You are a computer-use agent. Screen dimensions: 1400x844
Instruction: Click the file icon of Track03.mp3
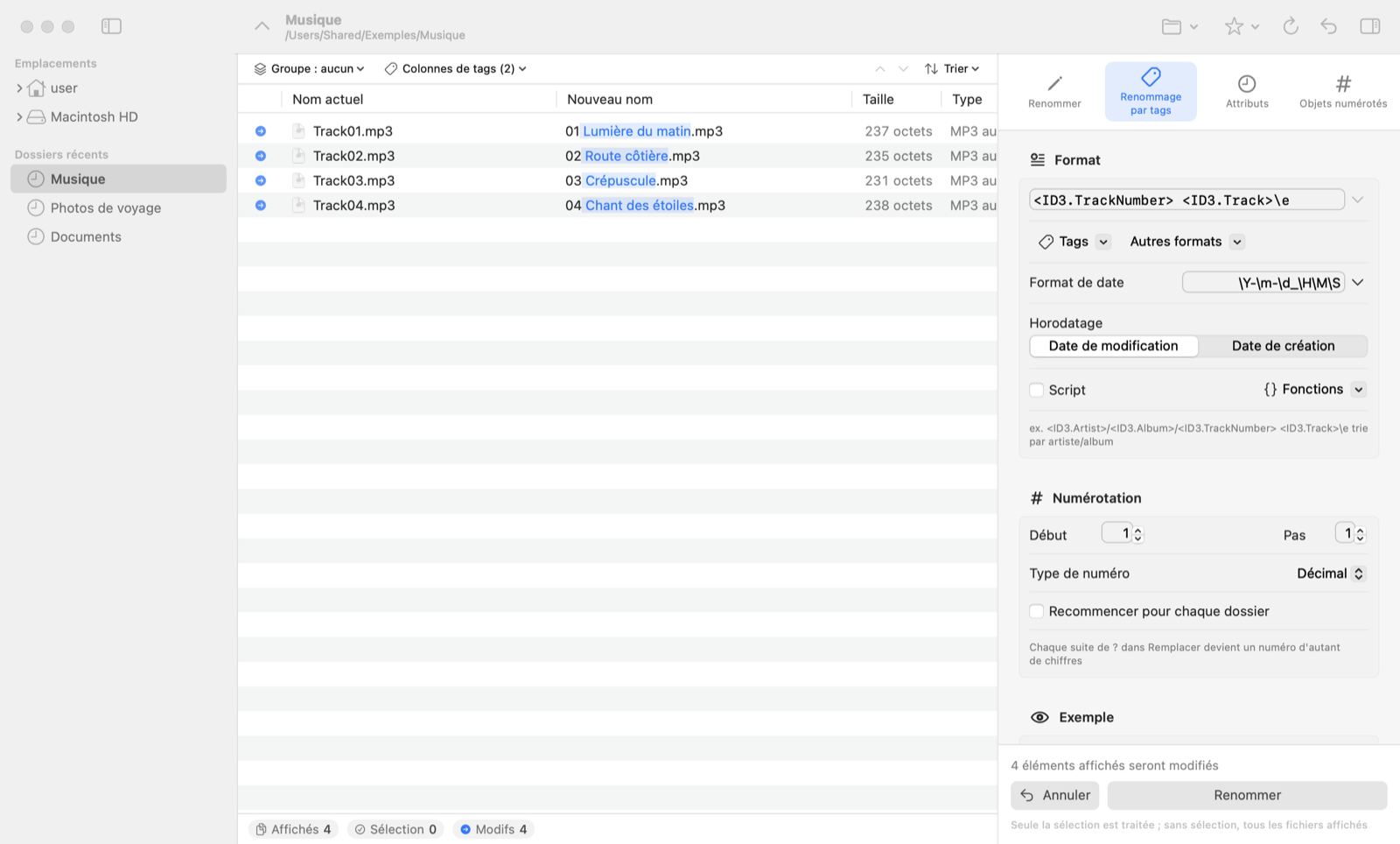click(x=298, y=180)
